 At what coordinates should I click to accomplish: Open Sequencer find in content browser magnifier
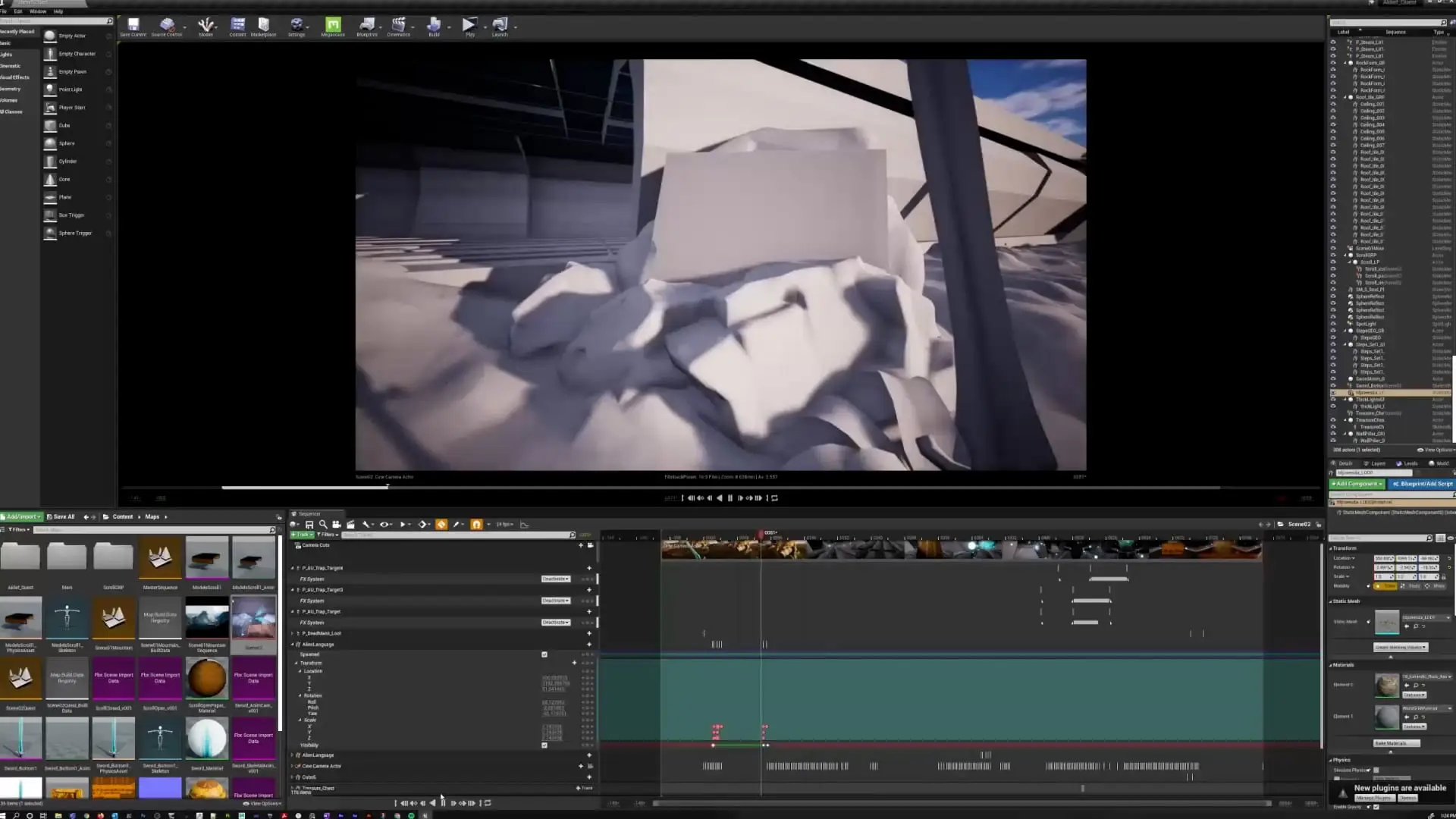[323, 525]
